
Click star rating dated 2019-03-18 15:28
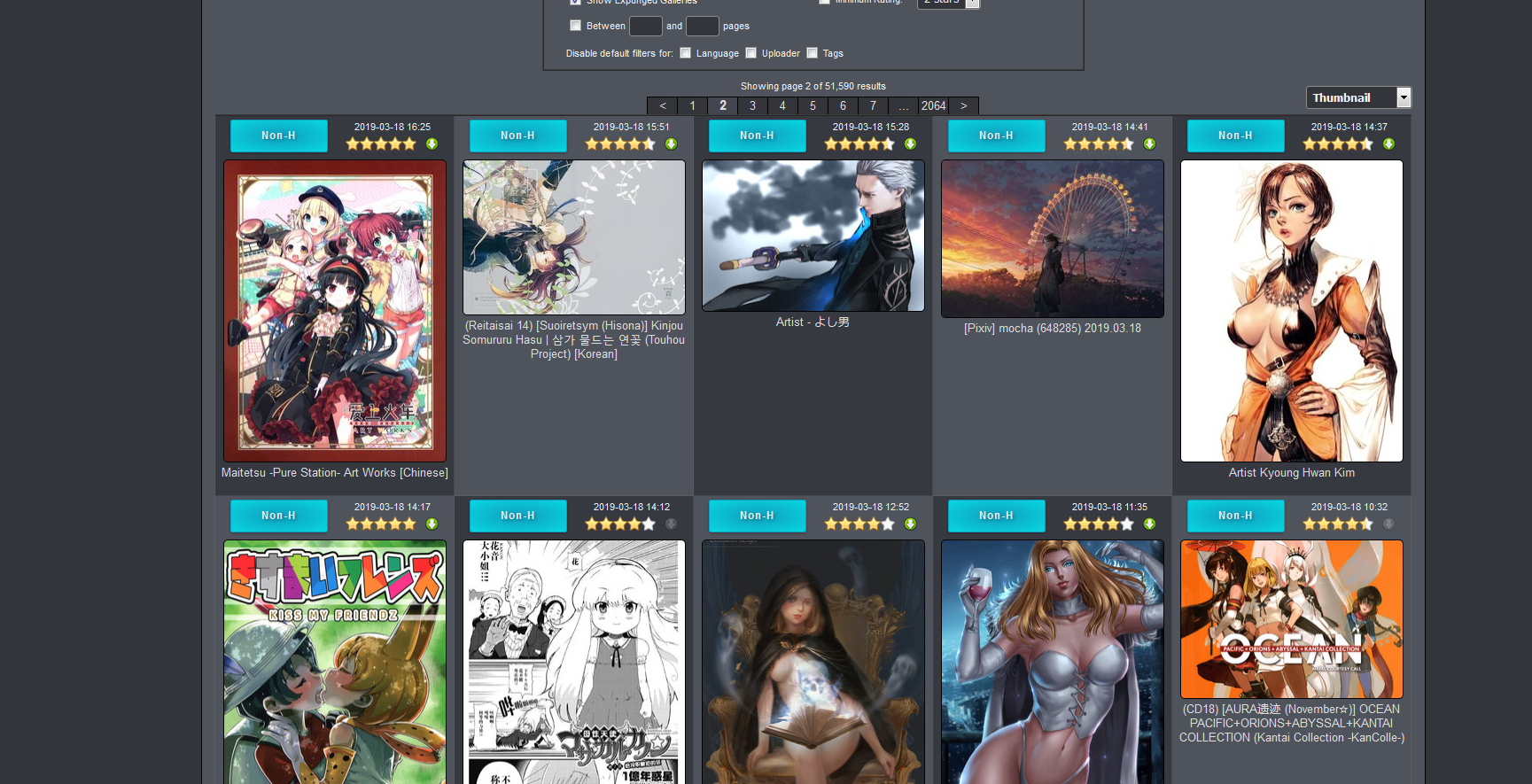point(859,144)
